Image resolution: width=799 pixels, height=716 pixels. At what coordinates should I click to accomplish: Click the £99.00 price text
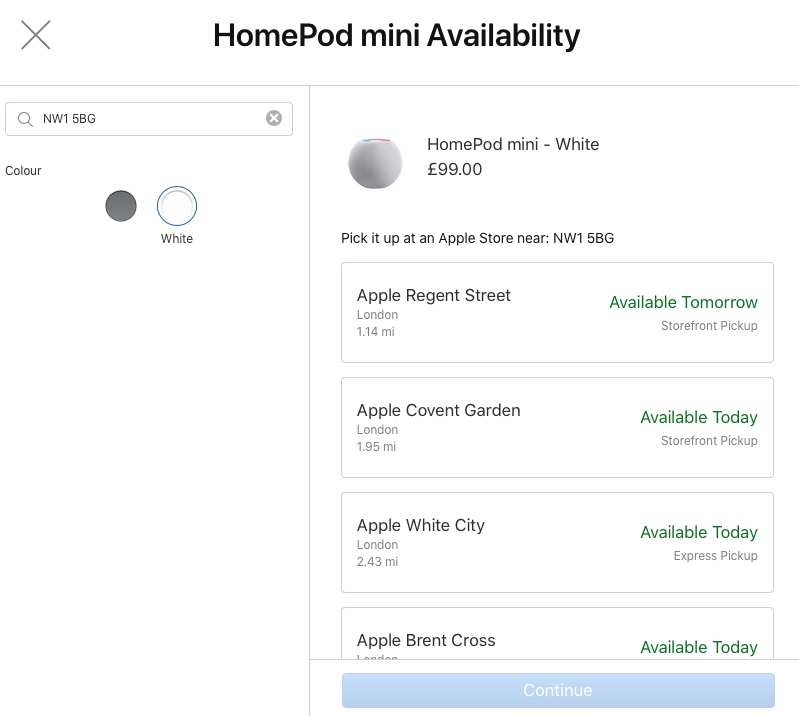[x=455, y=169]
